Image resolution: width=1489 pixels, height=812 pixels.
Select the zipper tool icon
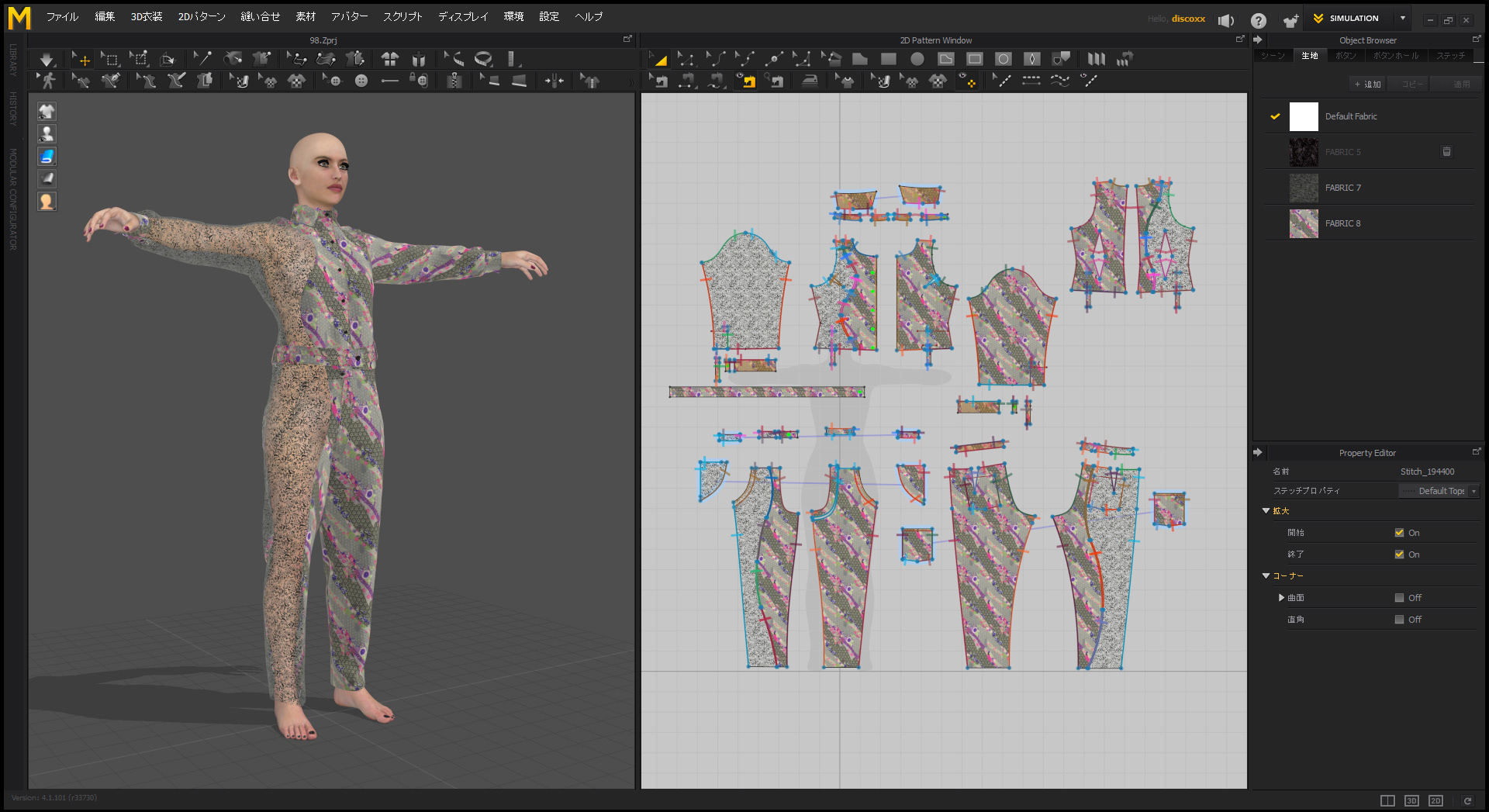pos(455,81)
